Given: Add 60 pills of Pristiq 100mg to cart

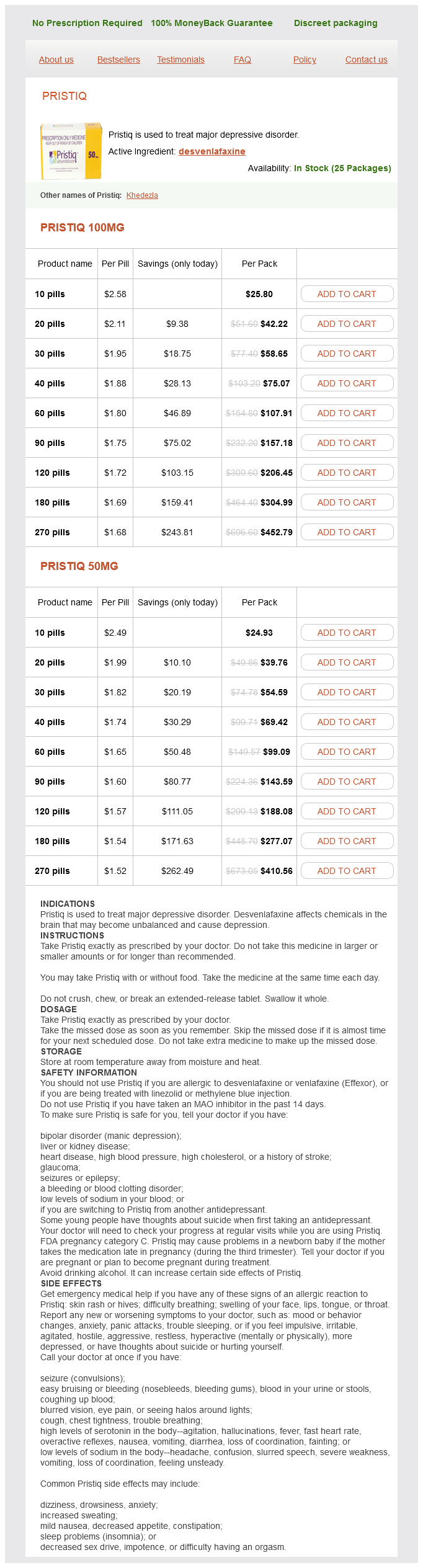Looking at the screenshot, I should (x=347, y=413).
